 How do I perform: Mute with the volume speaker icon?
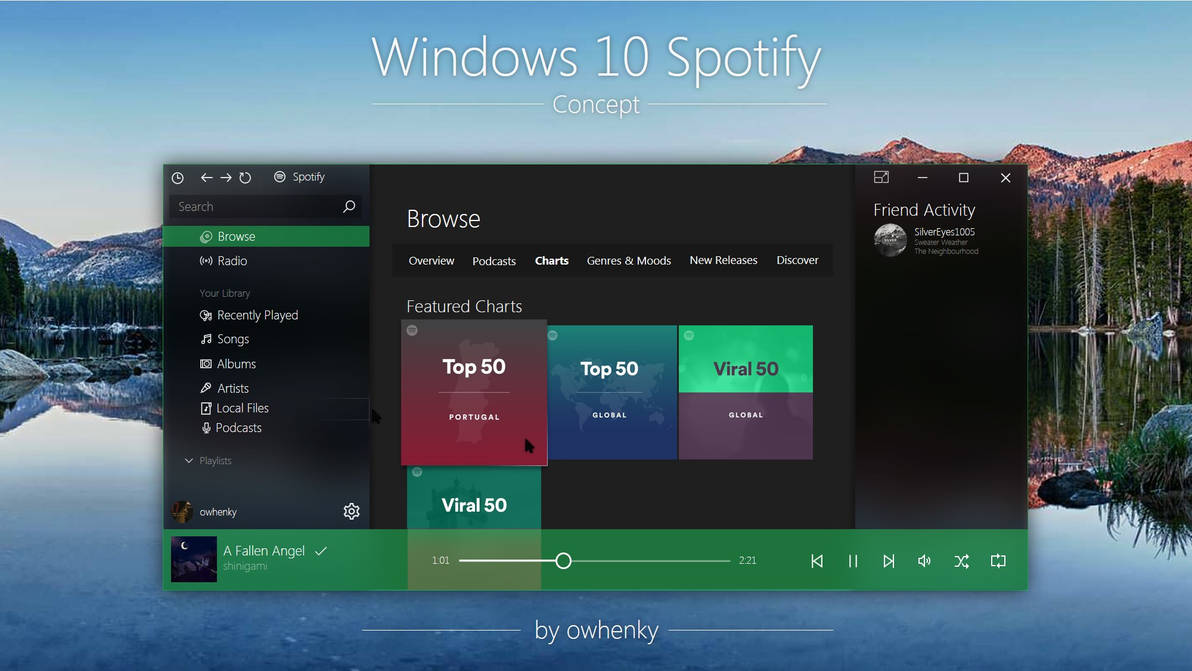[924, 561]
